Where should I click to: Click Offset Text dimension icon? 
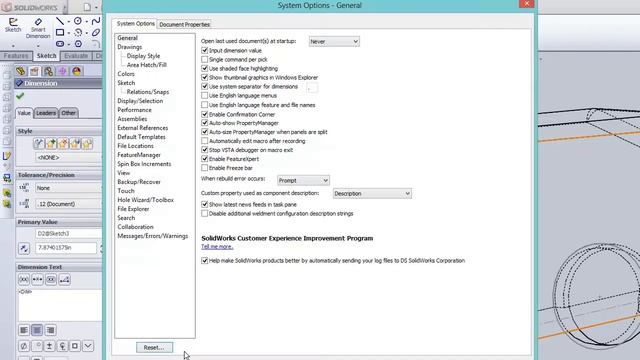[64, 280]
